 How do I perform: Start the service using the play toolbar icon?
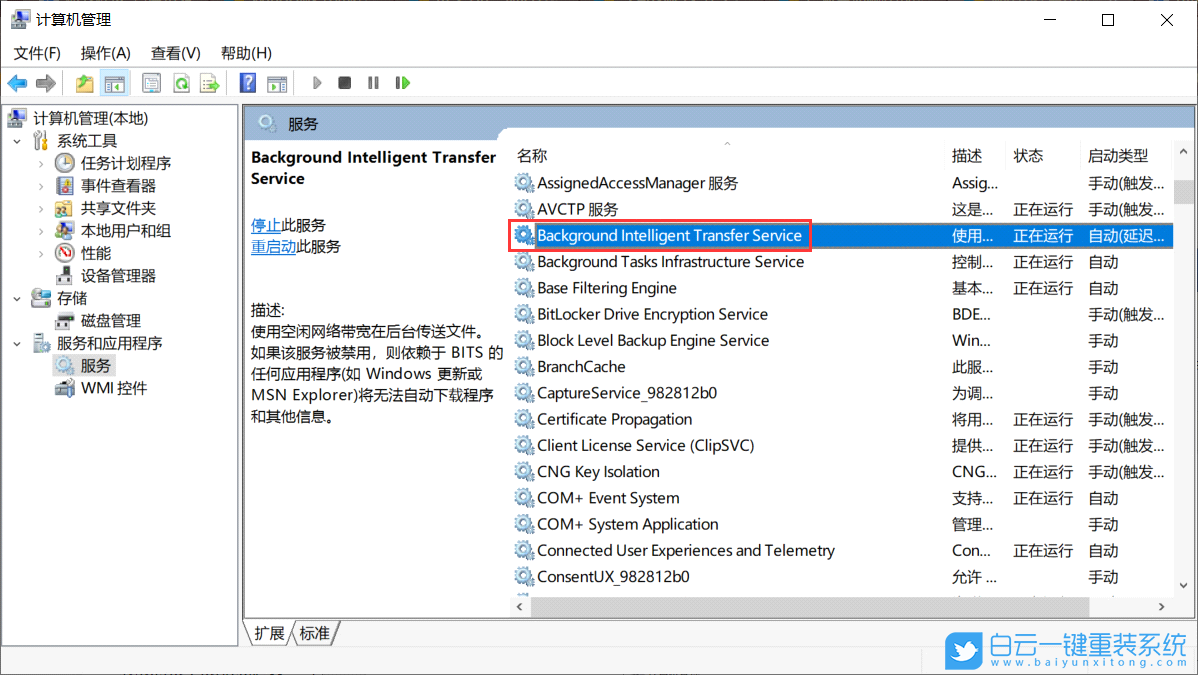(317, 83)
